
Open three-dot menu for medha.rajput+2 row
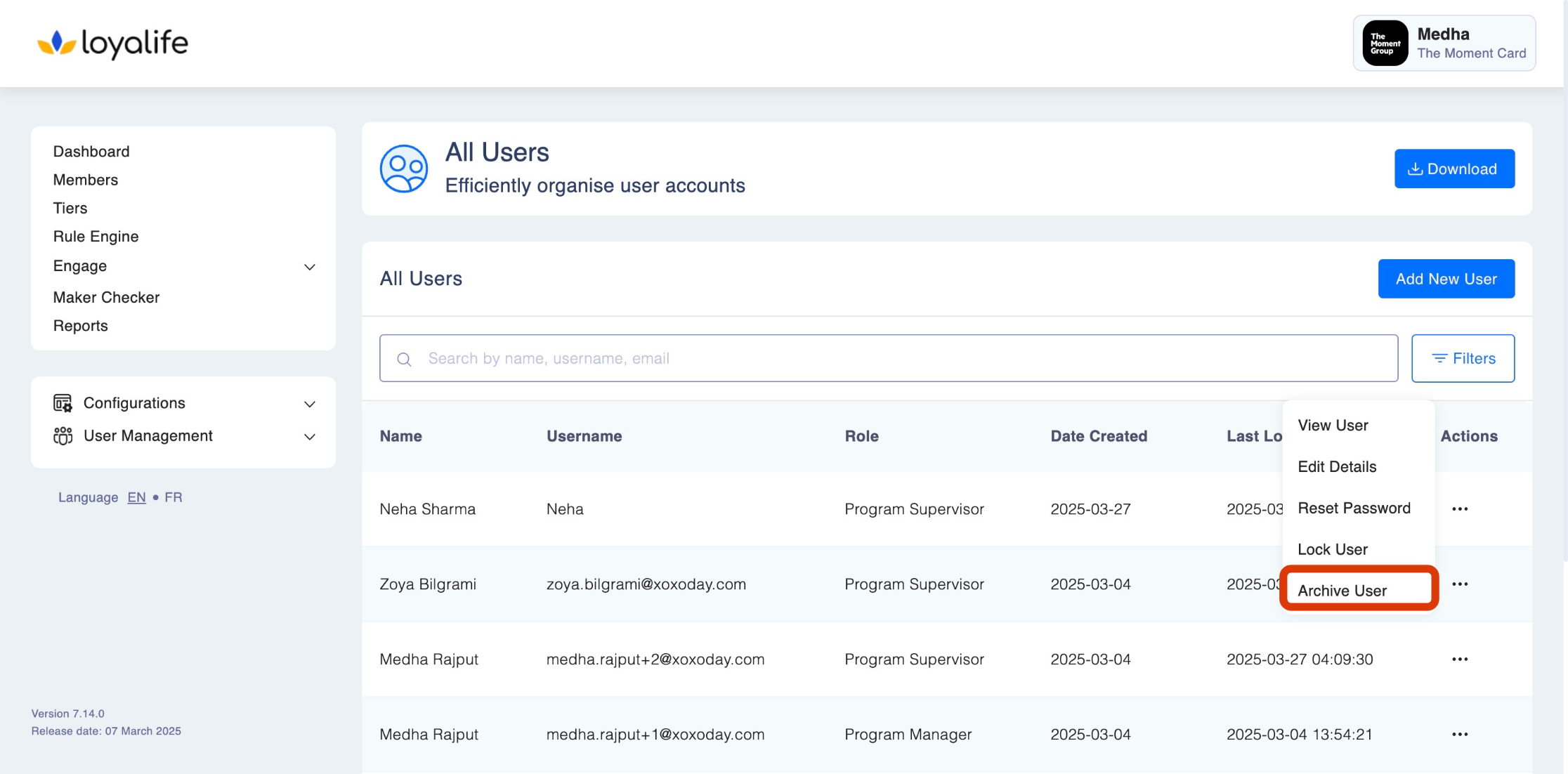coord(1460,660)
